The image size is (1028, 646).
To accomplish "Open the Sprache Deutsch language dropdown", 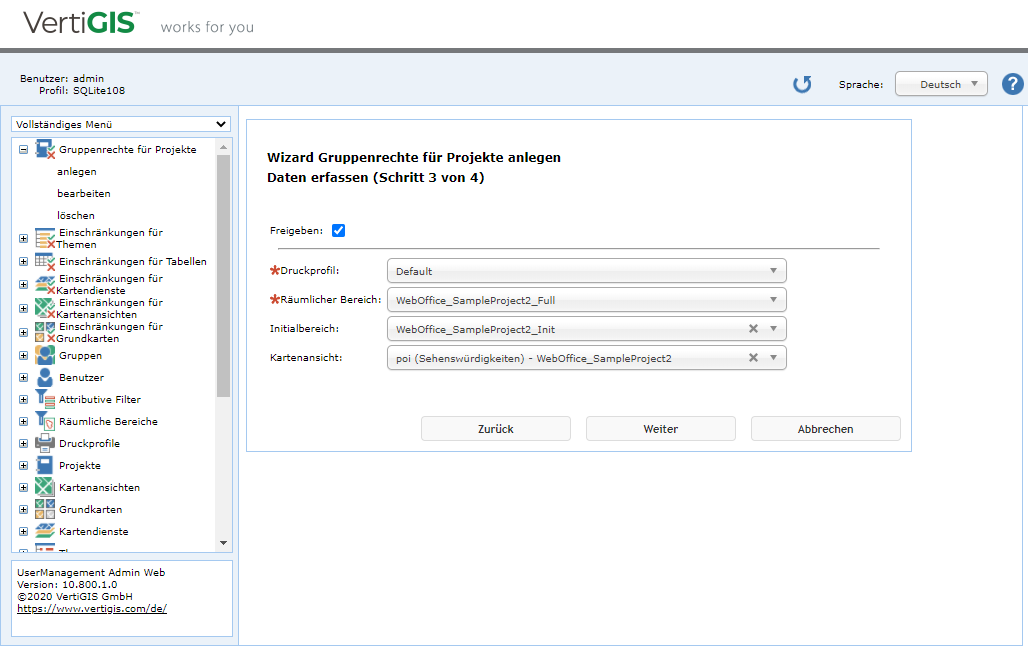I will pyautogui.click(x=940, y=85).
